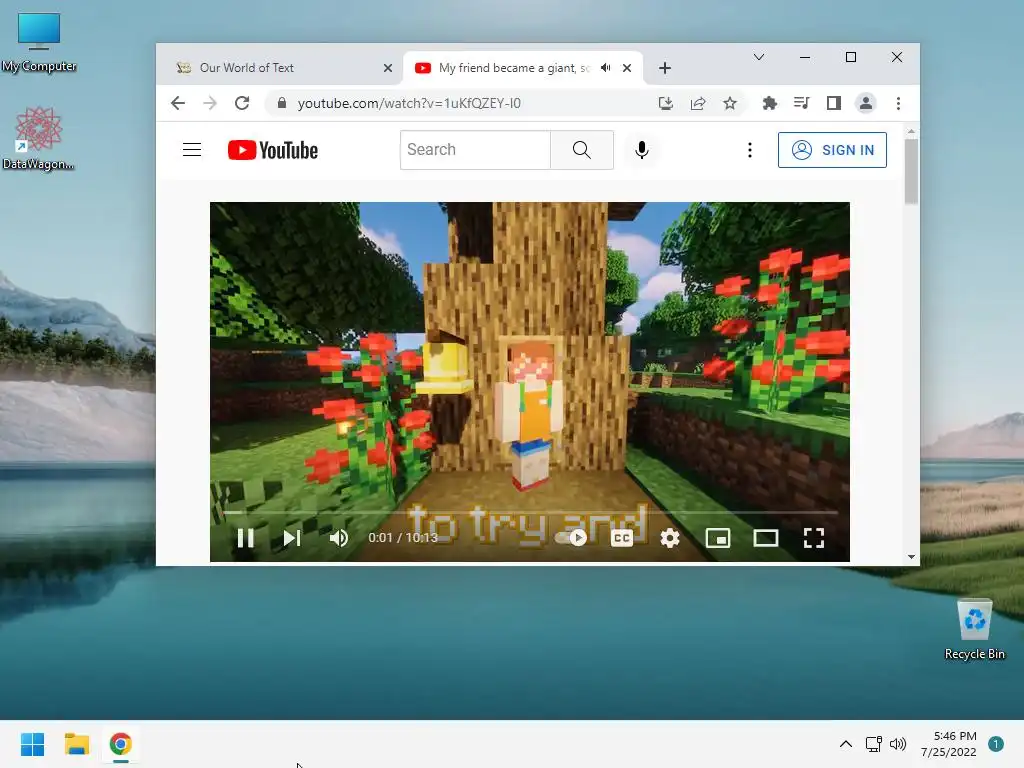Click the video progress bar

530,513
